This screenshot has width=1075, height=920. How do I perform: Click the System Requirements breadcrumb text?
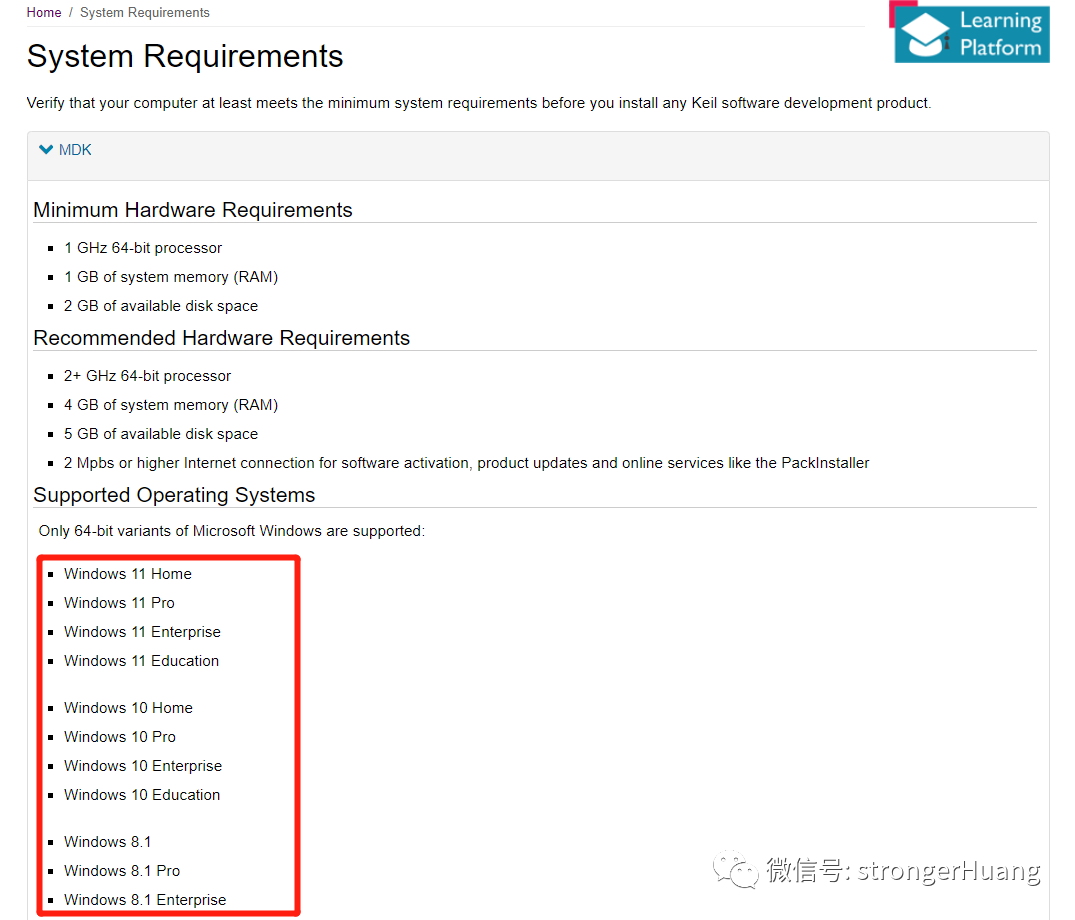pos(145,12)
